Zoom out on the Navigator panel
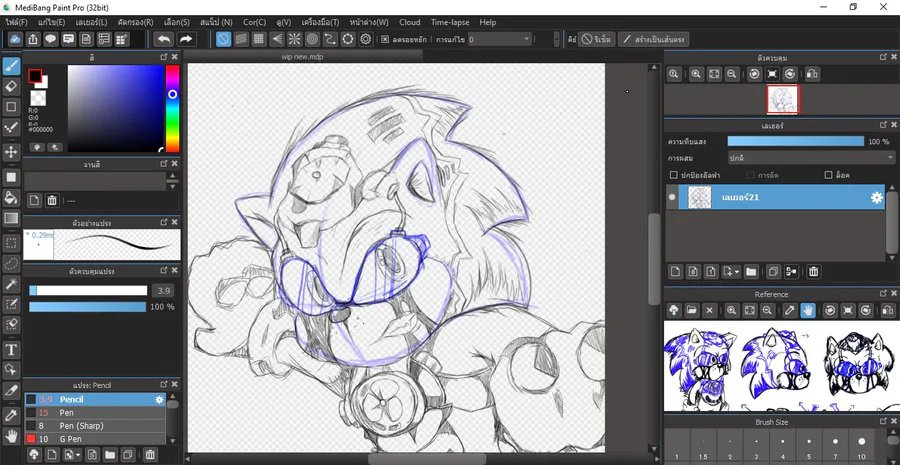This screenshot has width=900, height=465. tap(731, 74)
